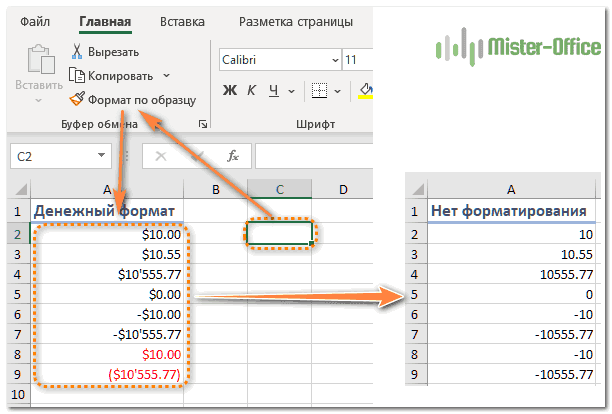The width and height of the screenshot is (612, 414).
Task: Expand the Name Box dropdown arrow
Action: [x=102, y=156]
